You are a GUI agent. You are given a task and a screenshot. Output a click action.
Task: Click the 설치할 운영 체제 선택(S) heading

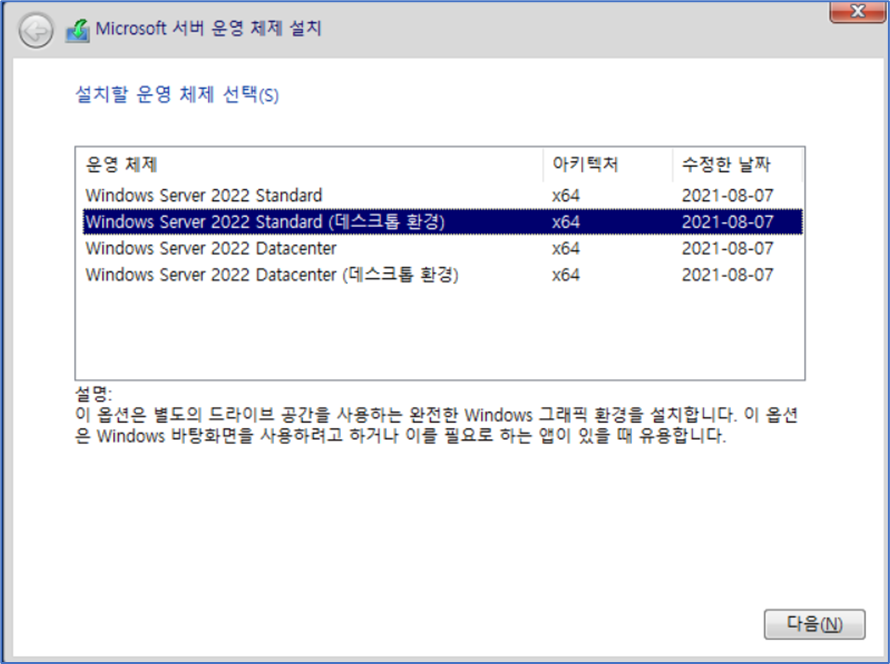click(x=177, y=94)
